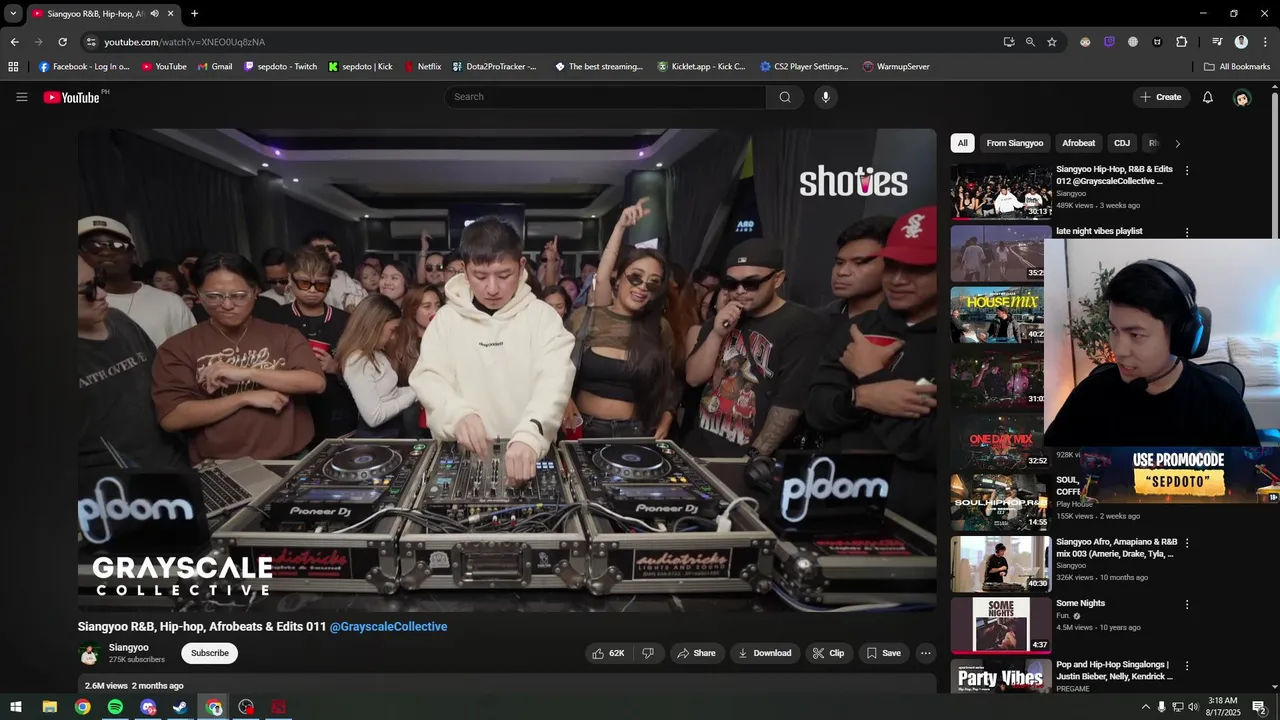The height and width of the screenshot is (720, 1280).
Task: Open the Dota2ProTracker bookmark
Action: 494,67
